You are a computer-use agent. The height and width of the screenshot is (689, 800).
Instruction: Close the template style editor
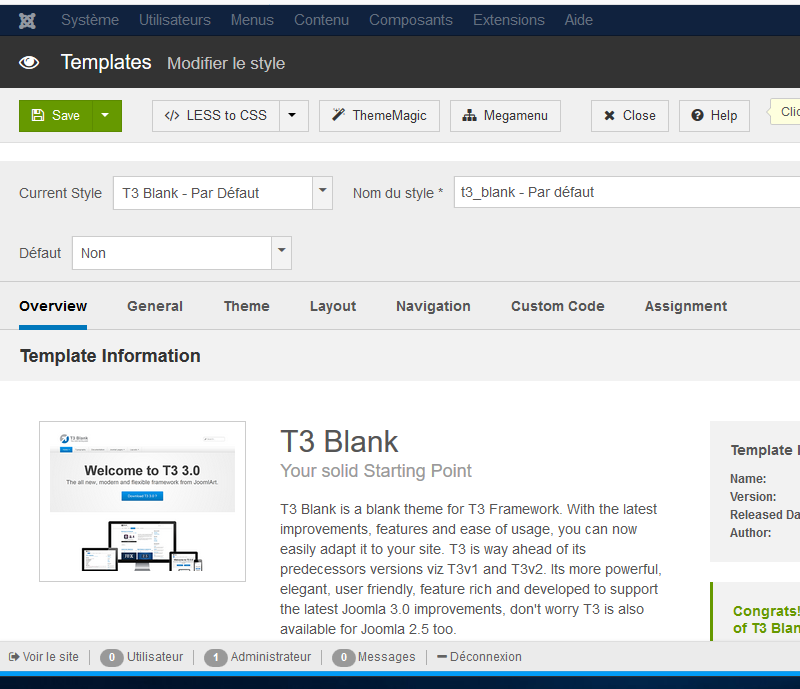(x=629, y=116)
